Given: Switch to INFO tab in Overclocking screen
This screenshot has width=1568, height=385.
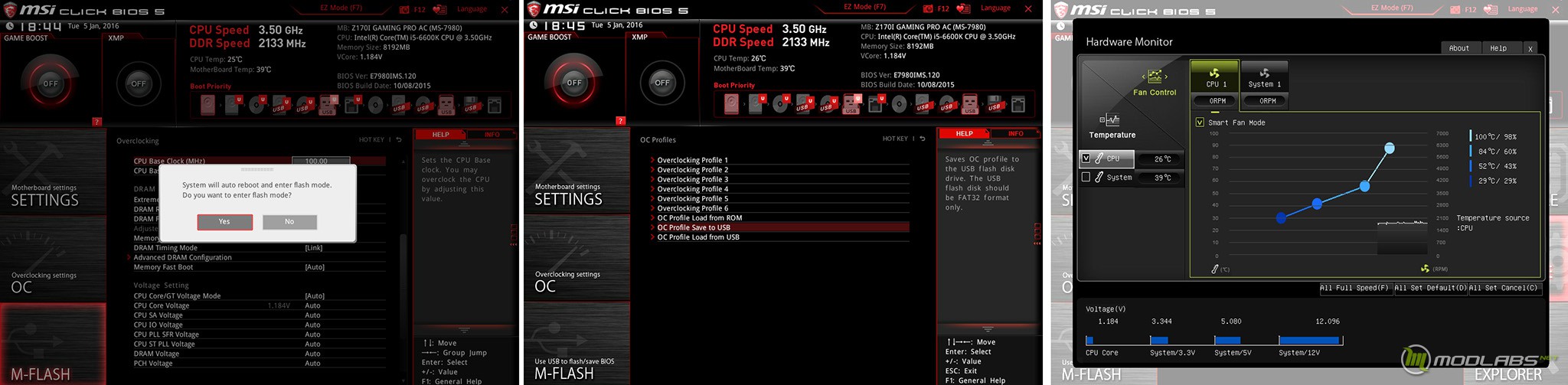Looking at the screenshot, I should (x=492, y=134).
